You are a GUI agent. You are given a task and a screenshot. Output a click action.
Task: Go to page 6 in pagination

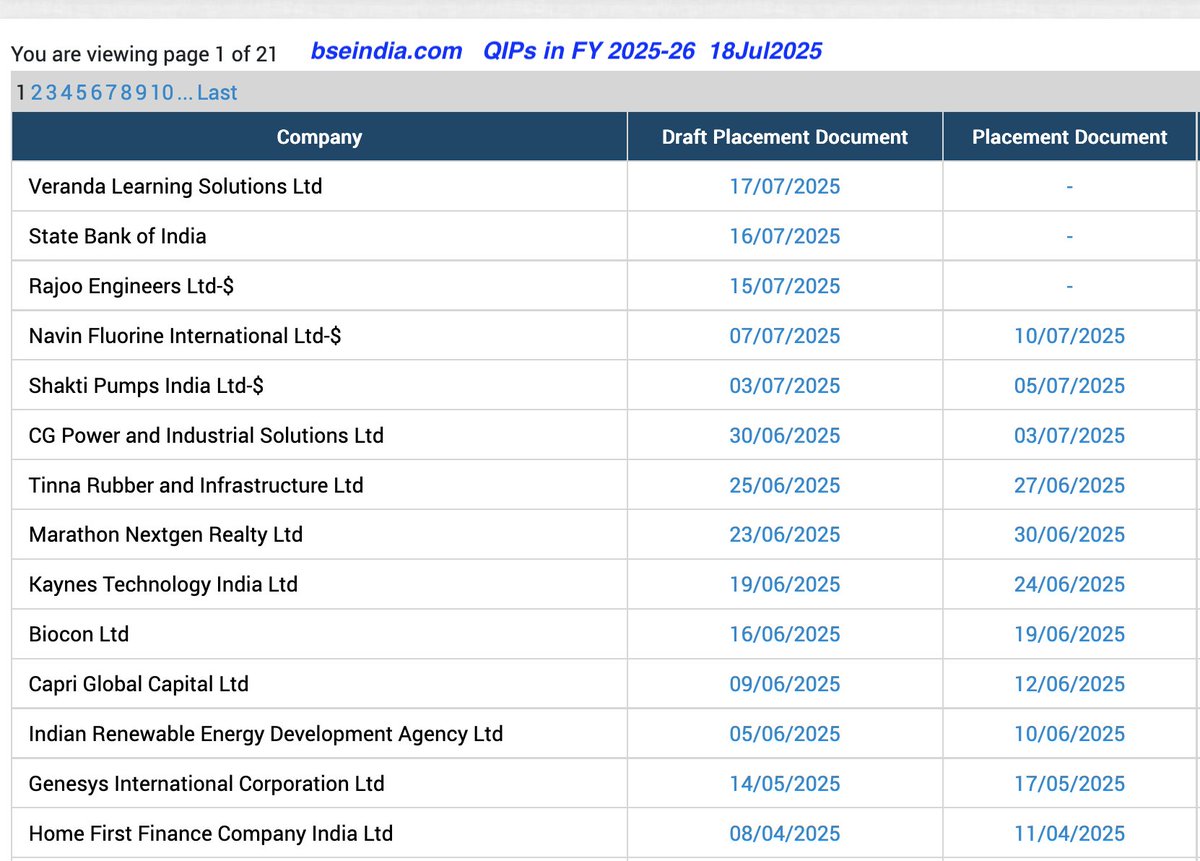click(x=97, y=93)
